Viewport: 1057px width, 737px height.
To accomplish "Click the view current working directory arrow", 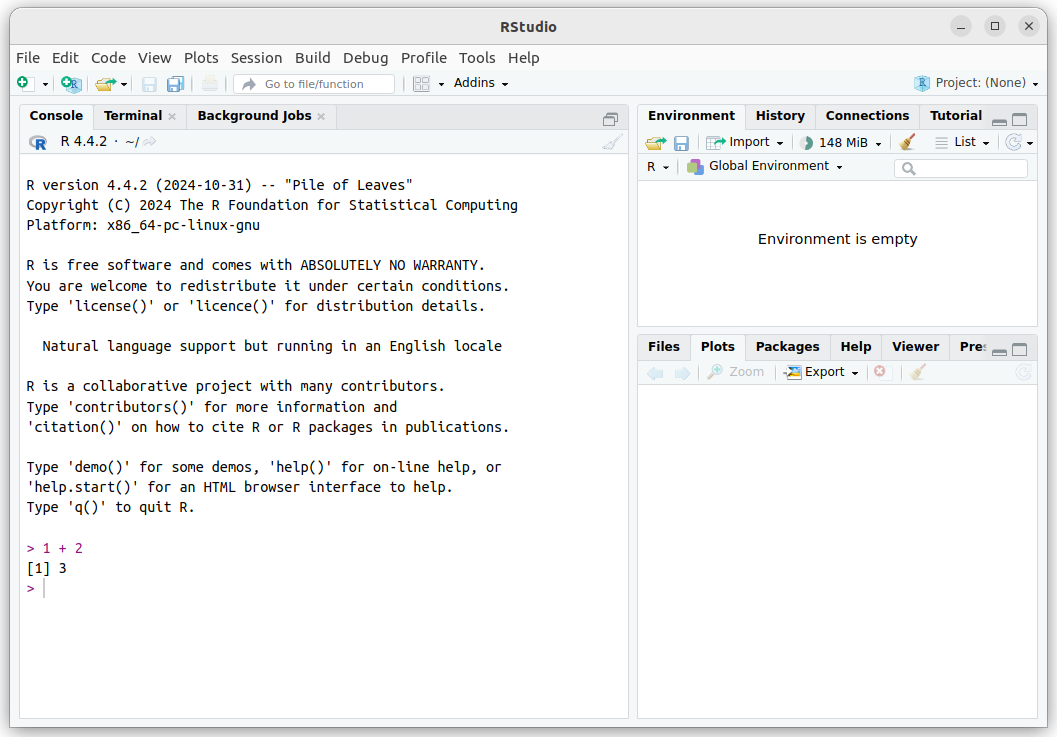I will (150, 142).
